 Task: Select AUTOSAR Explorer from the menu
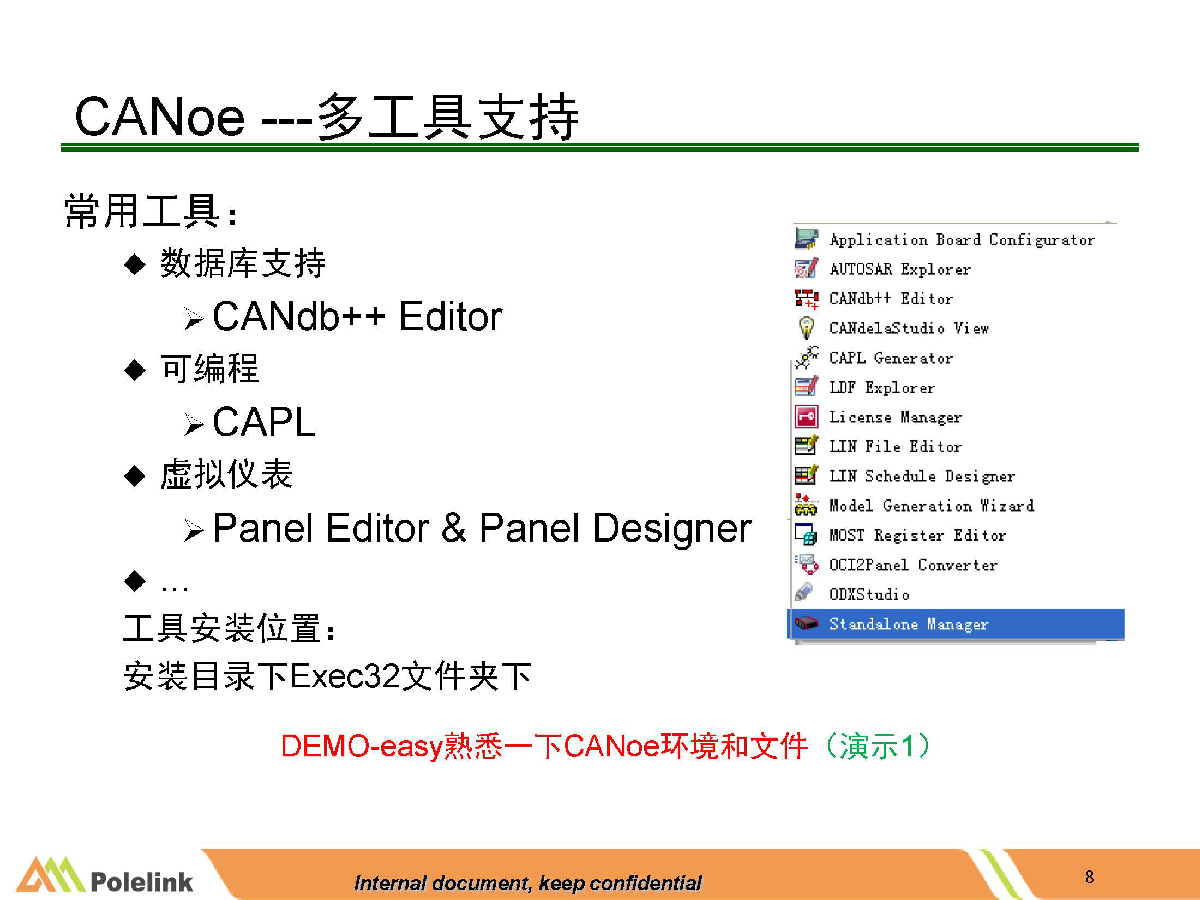(x=899, y=269)
